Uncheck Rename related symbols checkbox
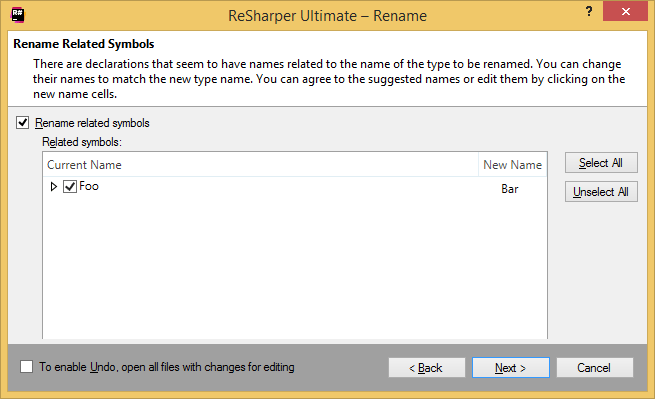The image size is (655, 399). point(23,123)
